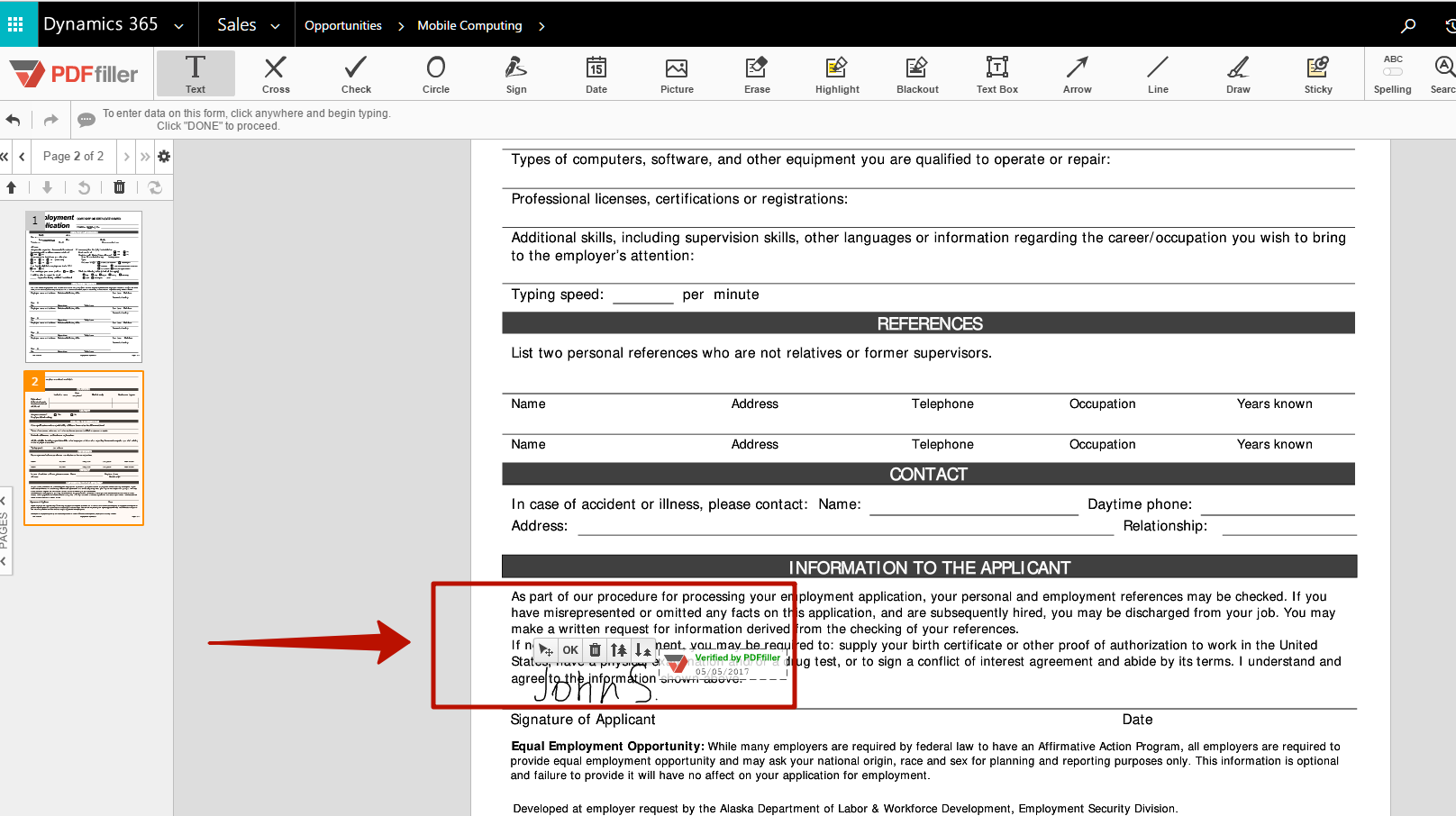Increase the signature size
Viewport: 1456px width, 816px height.
click(x=619, y=649)
